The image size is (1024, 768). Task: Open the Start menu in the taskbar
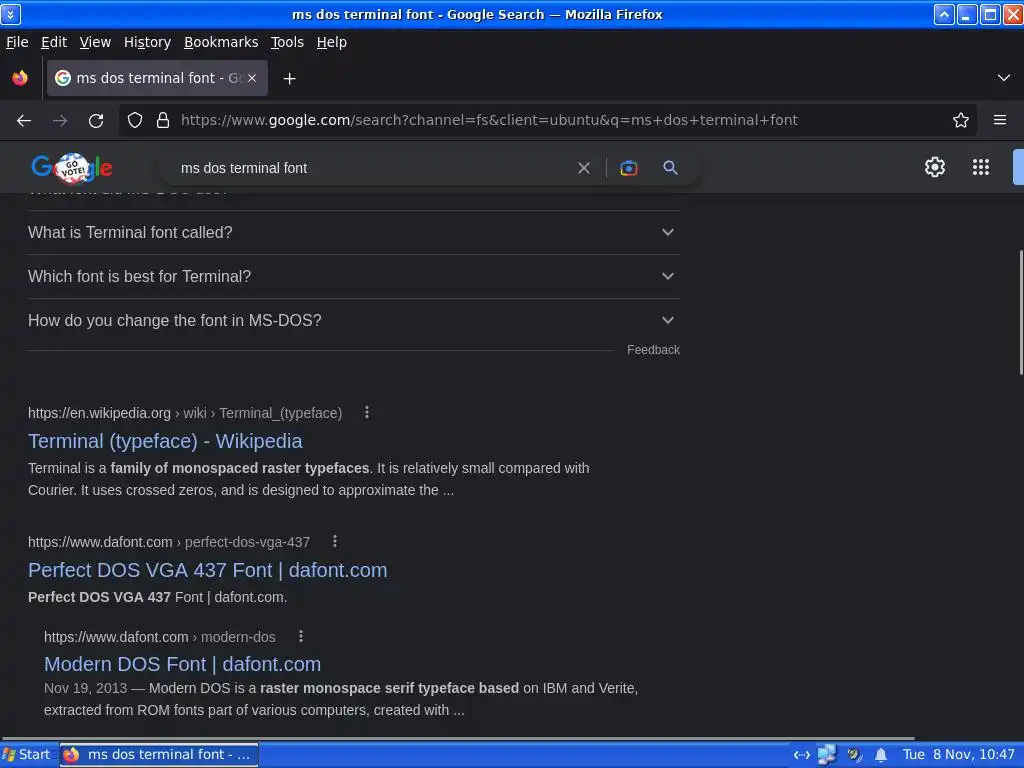pos(26,754)
